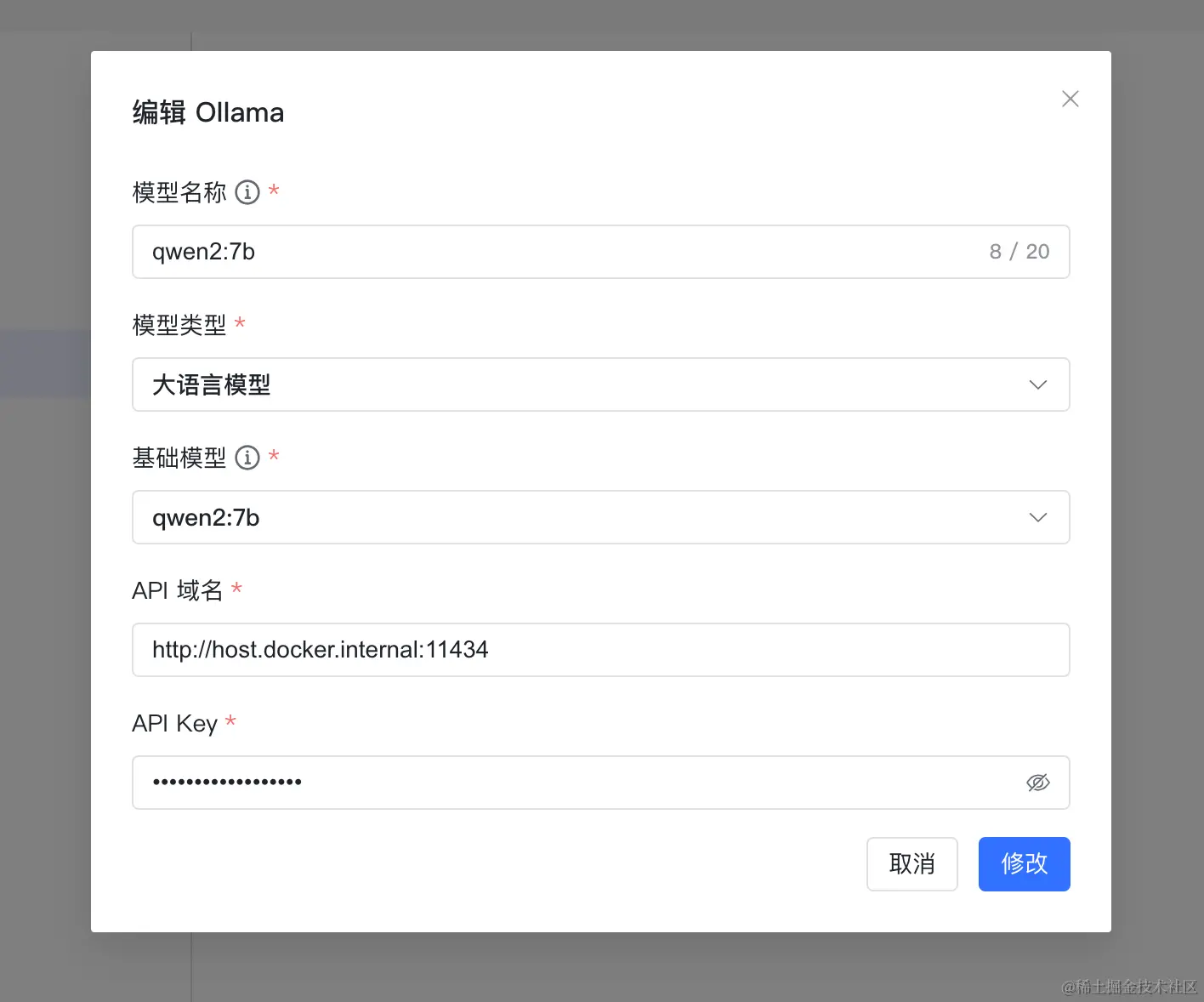Click the 8 / 20 character counter
The image size is (1204, 1002).
point(1019,252)
